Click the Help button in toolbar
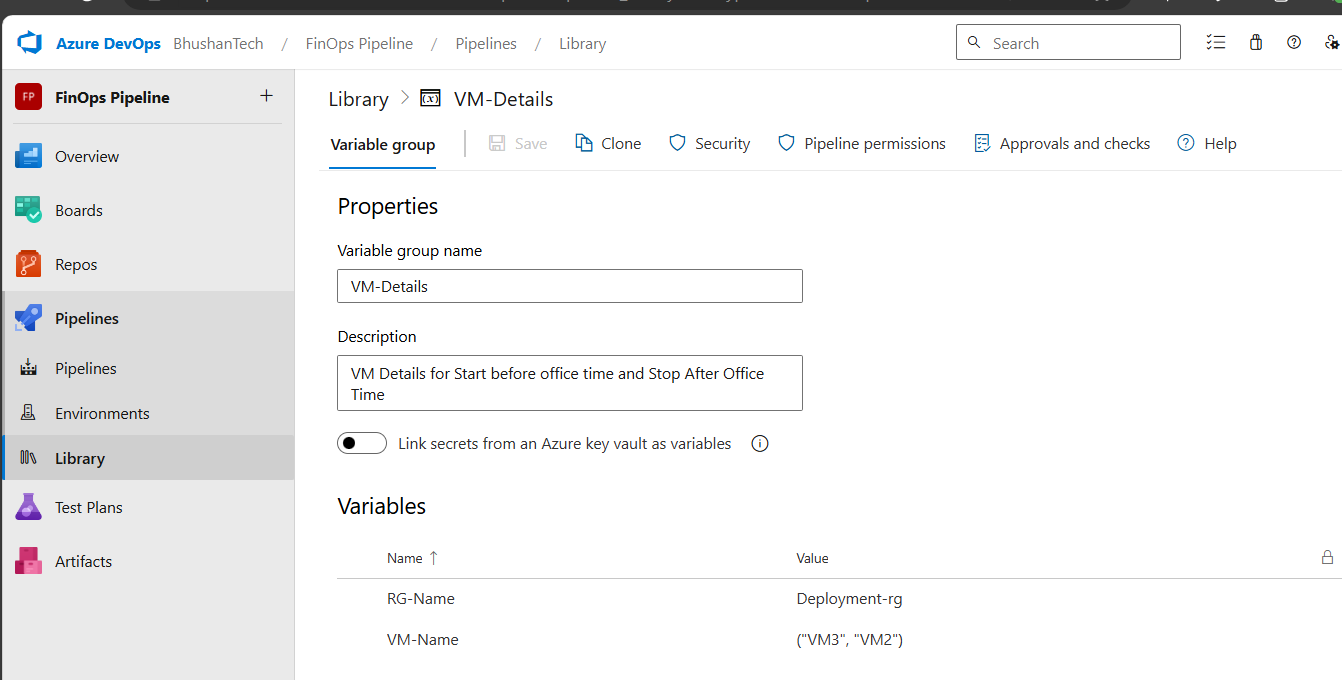The width and height of the screenshot is (1342, 680). pos(1207,143)
